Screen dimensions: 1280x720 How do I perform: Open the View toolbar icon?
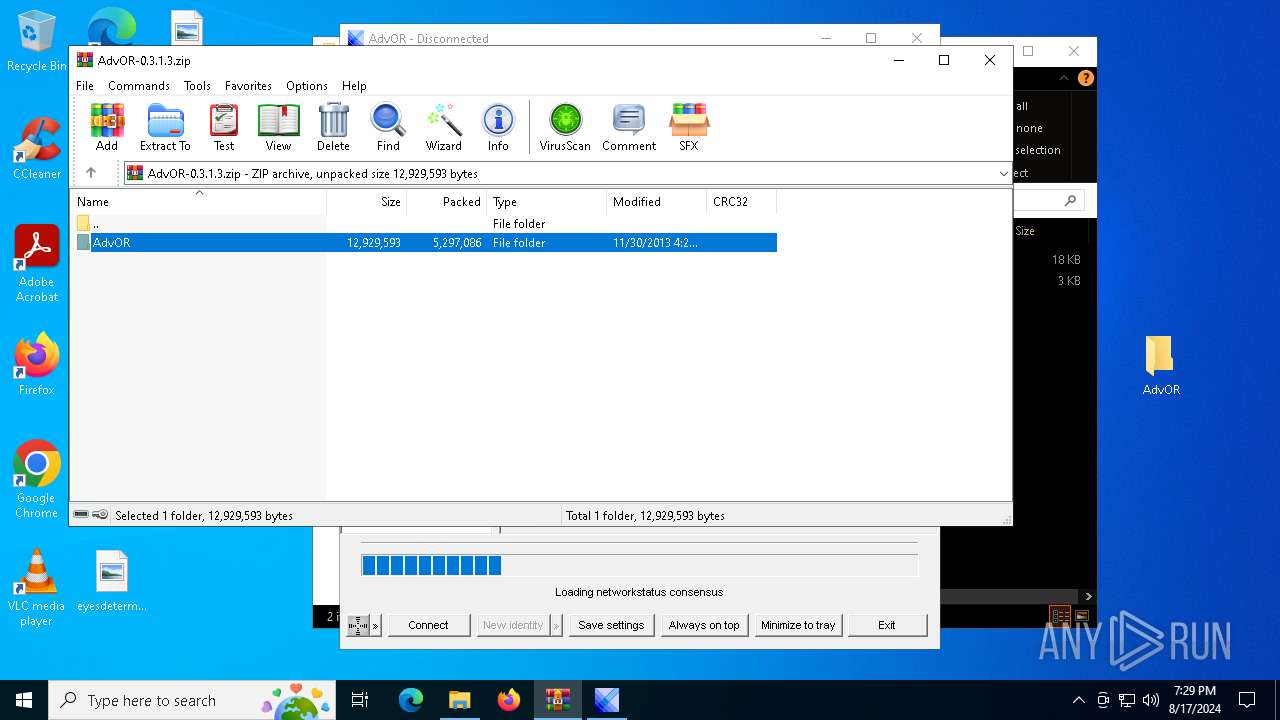pyautogui.click(x=278, y=127)
